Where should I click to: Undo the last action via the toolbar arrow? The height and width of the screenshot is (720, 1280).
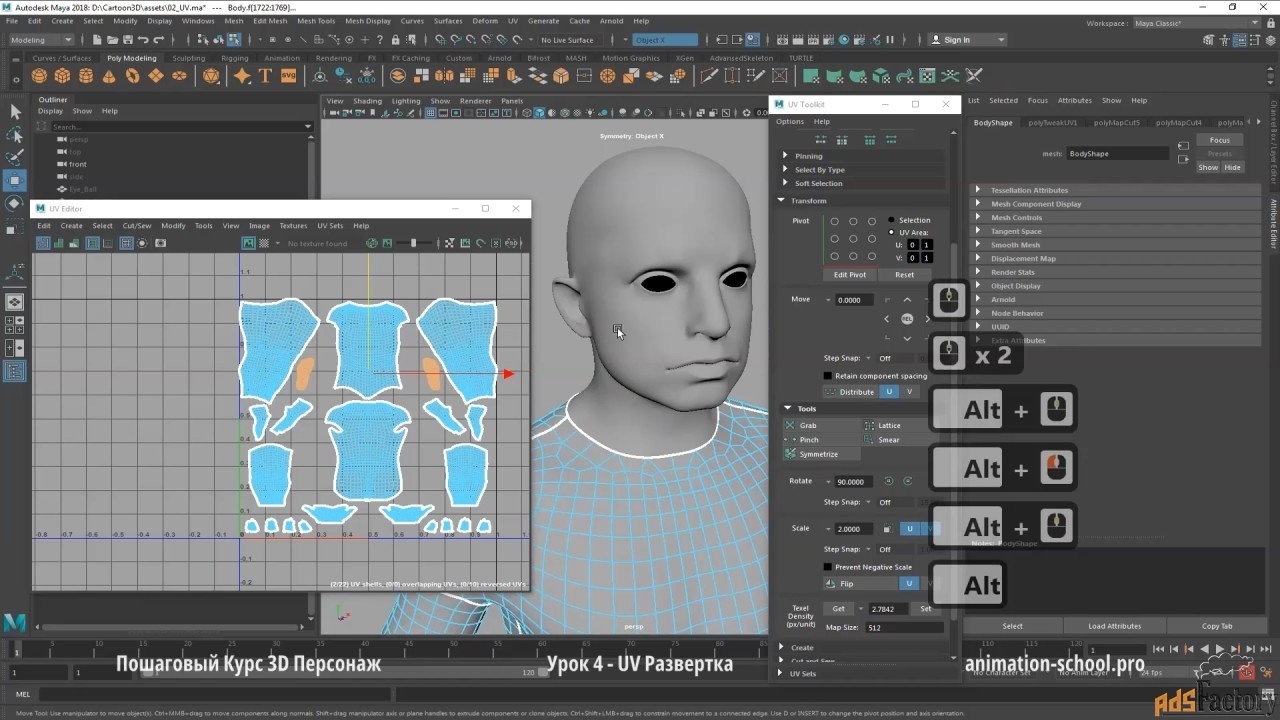143,40
